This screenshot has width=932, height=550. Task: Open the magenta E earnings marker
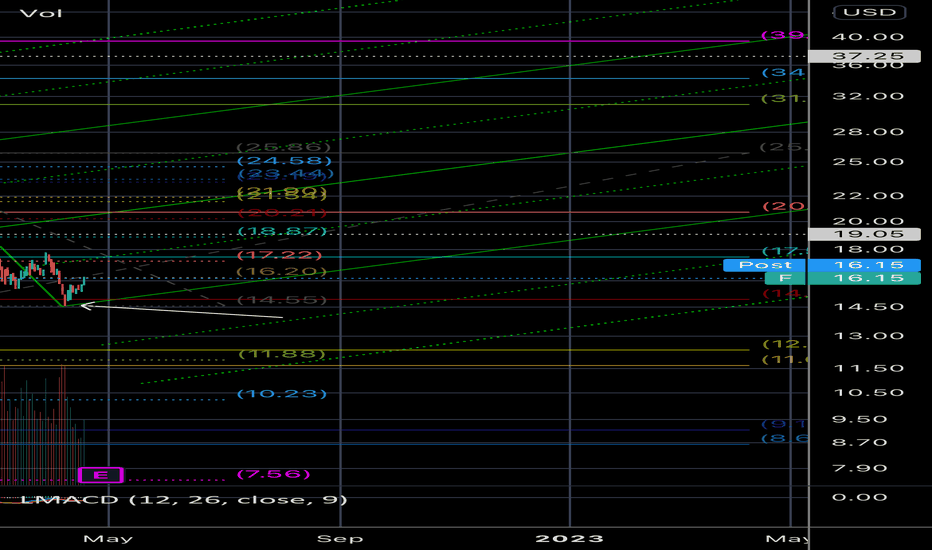click(x=101, y=475)
